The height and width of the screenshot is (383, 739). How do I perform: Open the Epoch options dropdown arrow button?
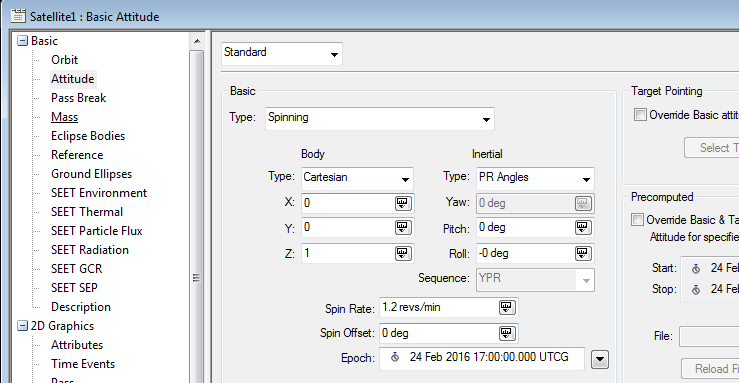(599, 359)
